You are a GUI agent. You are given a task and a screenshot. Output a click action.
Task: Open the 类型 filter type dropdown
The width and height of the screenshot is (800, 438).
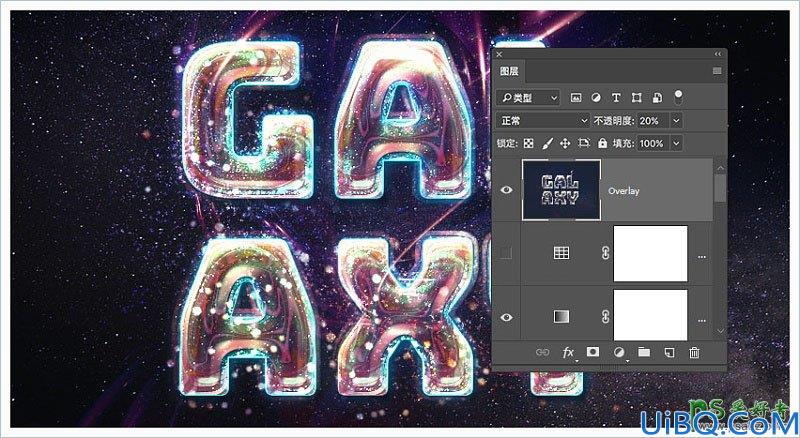528,98
